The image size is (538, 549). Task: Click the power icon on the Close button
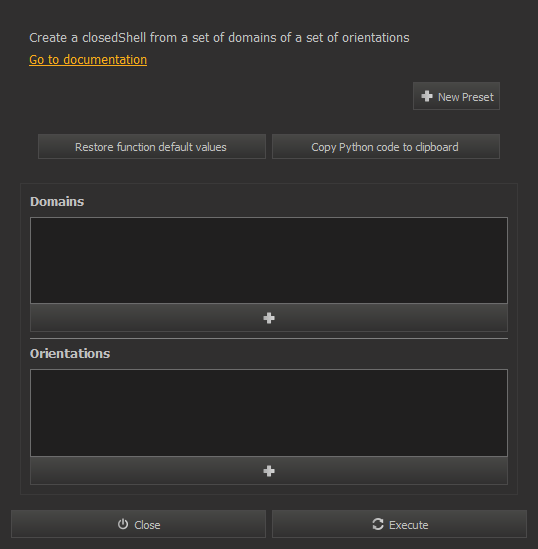pyautogui.click(x=123, y=524)
